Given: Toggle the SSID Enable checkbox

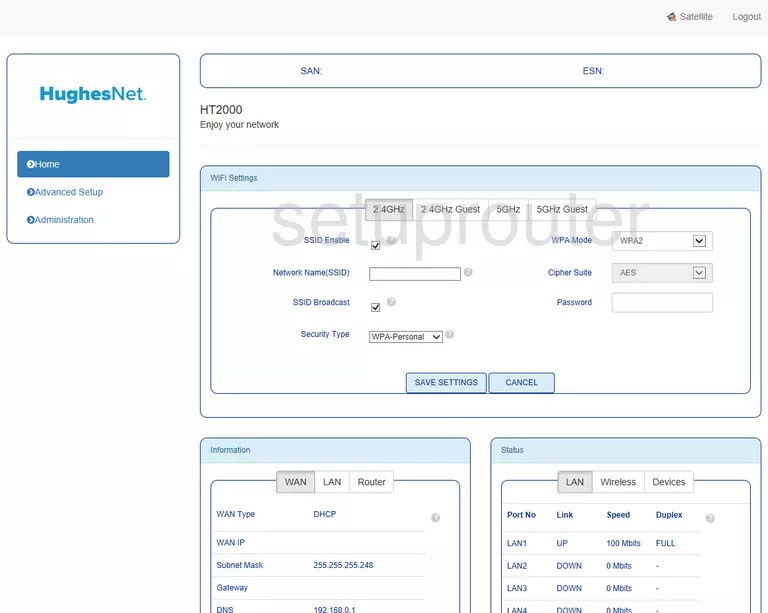Looking at the screenshot, I should pos(376,245).
